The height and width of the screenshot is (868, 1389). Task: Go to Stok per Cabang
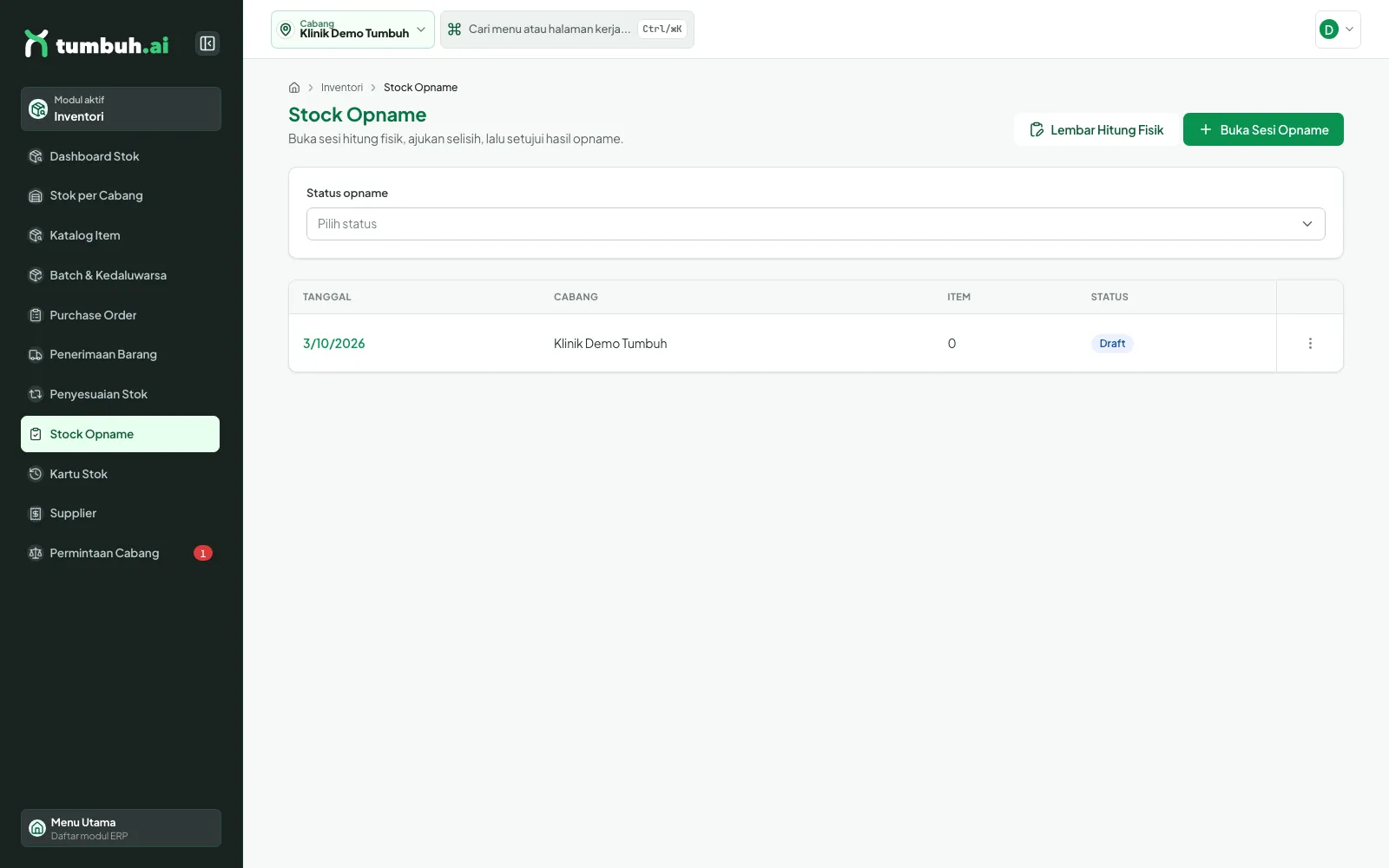click(121, 195)
